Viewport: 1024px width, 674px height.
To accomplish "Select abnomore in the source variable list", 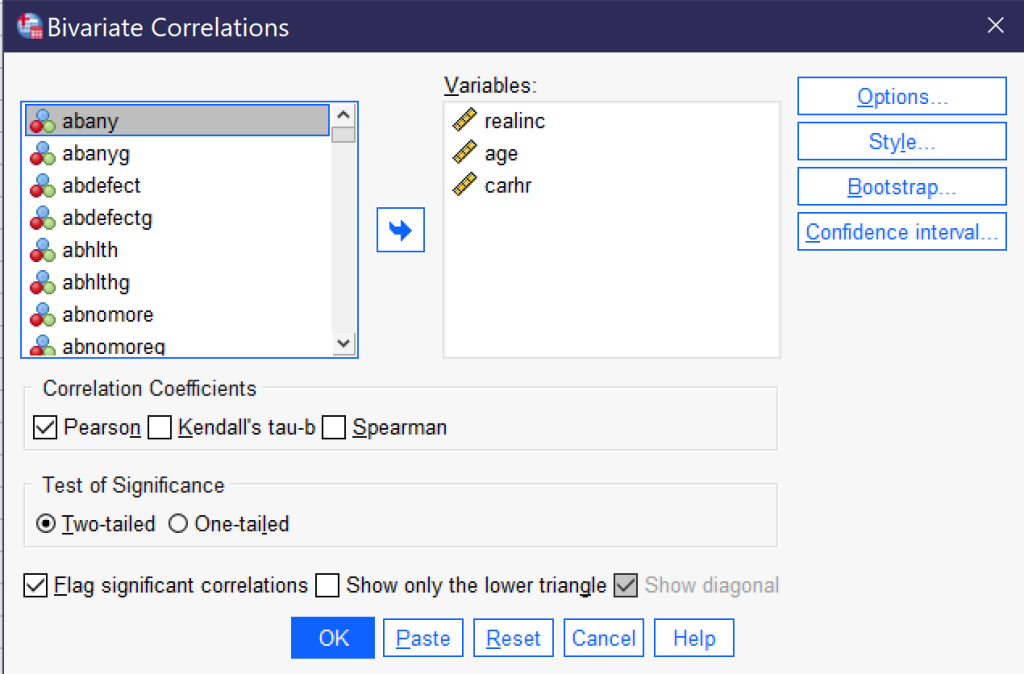I will [177, 314].
